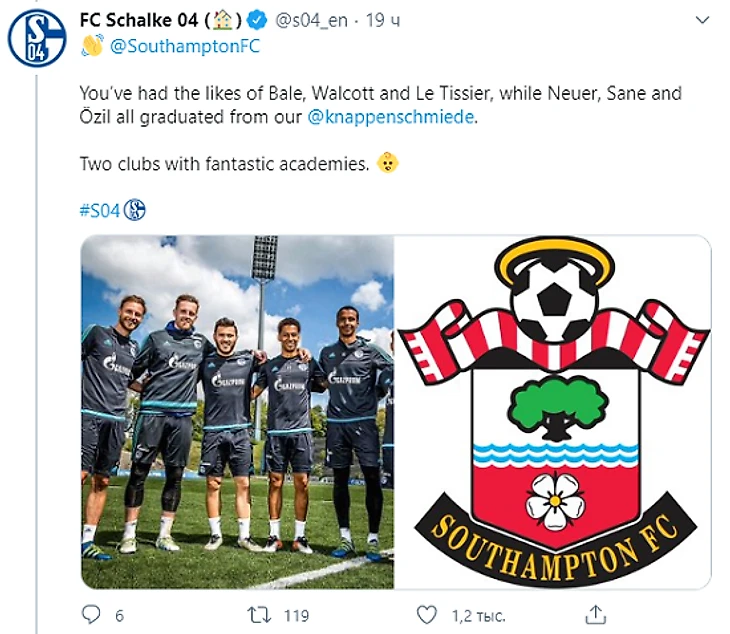Open the @SouthamptonFC mention link
Screen dimensions: 730x634
point(185,46)
